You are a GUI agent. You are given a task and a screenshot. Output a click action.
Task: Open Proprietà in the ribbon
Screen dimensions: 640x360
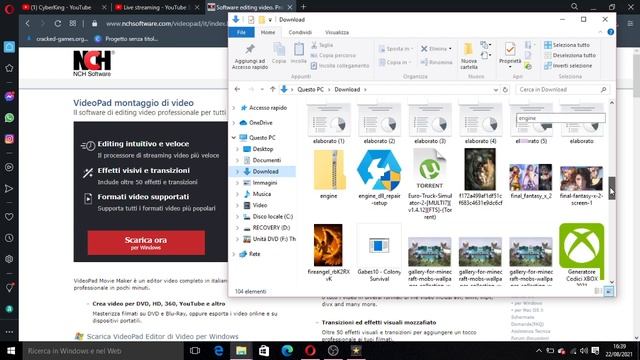510,54
